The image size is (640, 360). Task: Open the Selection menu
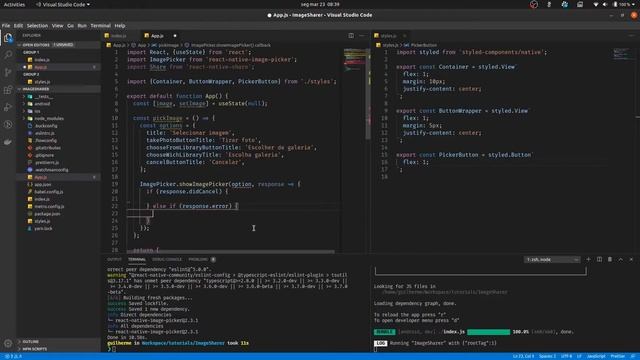tap(37, 26)
